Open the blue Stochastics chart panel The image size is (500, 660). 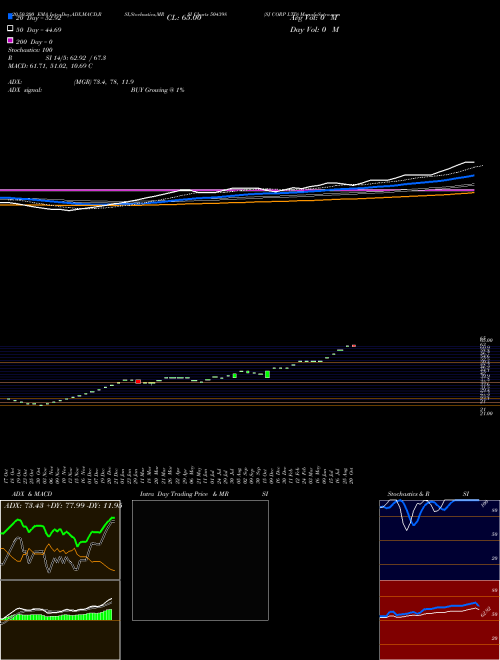pyautogui.click(x=439, y=540)
